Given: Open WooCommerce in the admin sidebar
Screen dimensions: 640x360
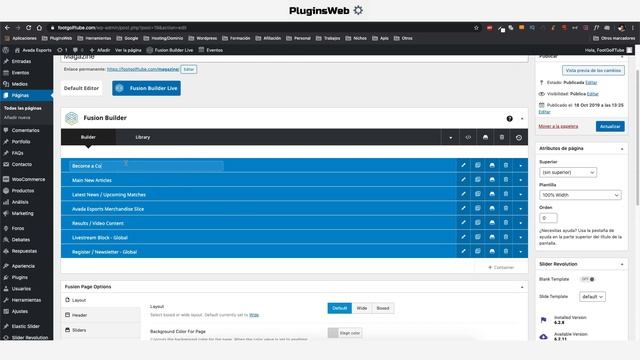Looking at the screenshot, I should click(x=27, y=179).
